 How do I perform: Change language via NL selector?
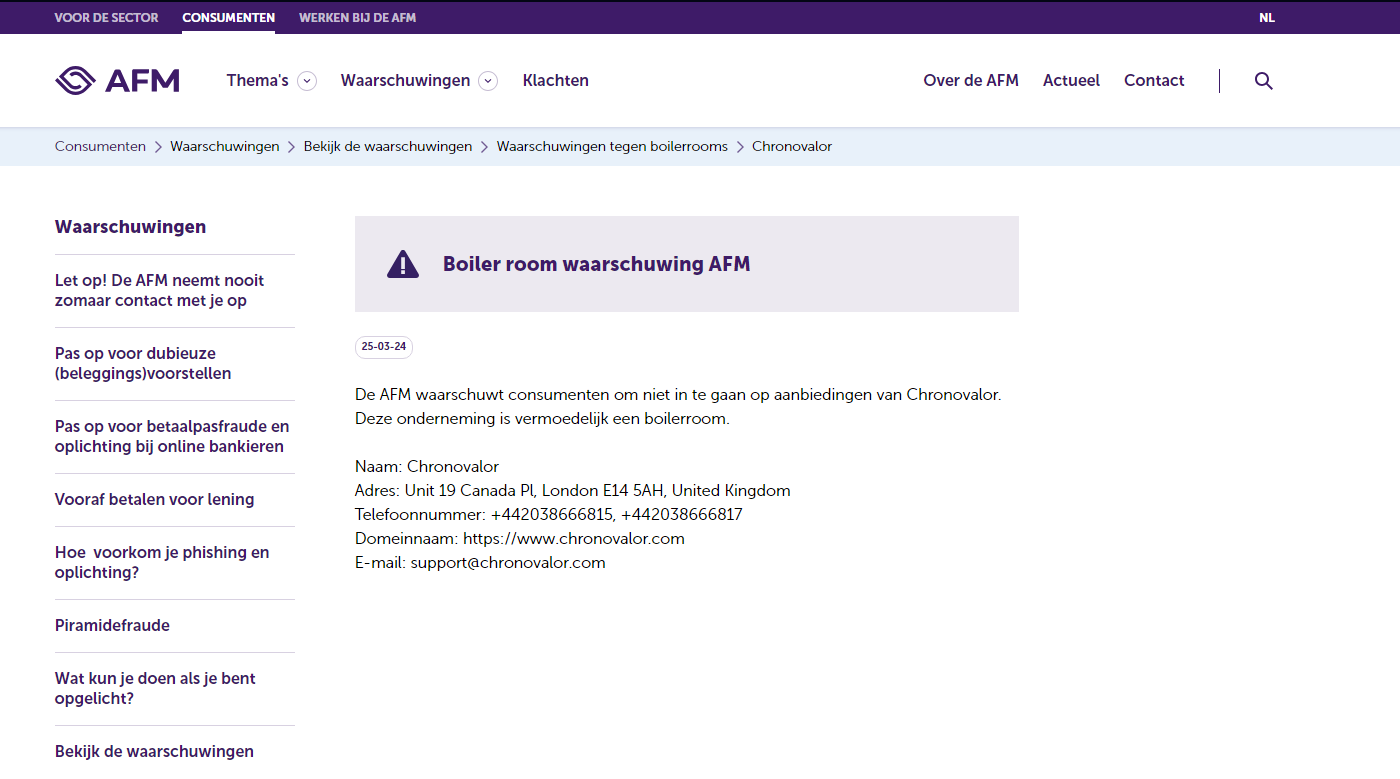pos(1267,18)
